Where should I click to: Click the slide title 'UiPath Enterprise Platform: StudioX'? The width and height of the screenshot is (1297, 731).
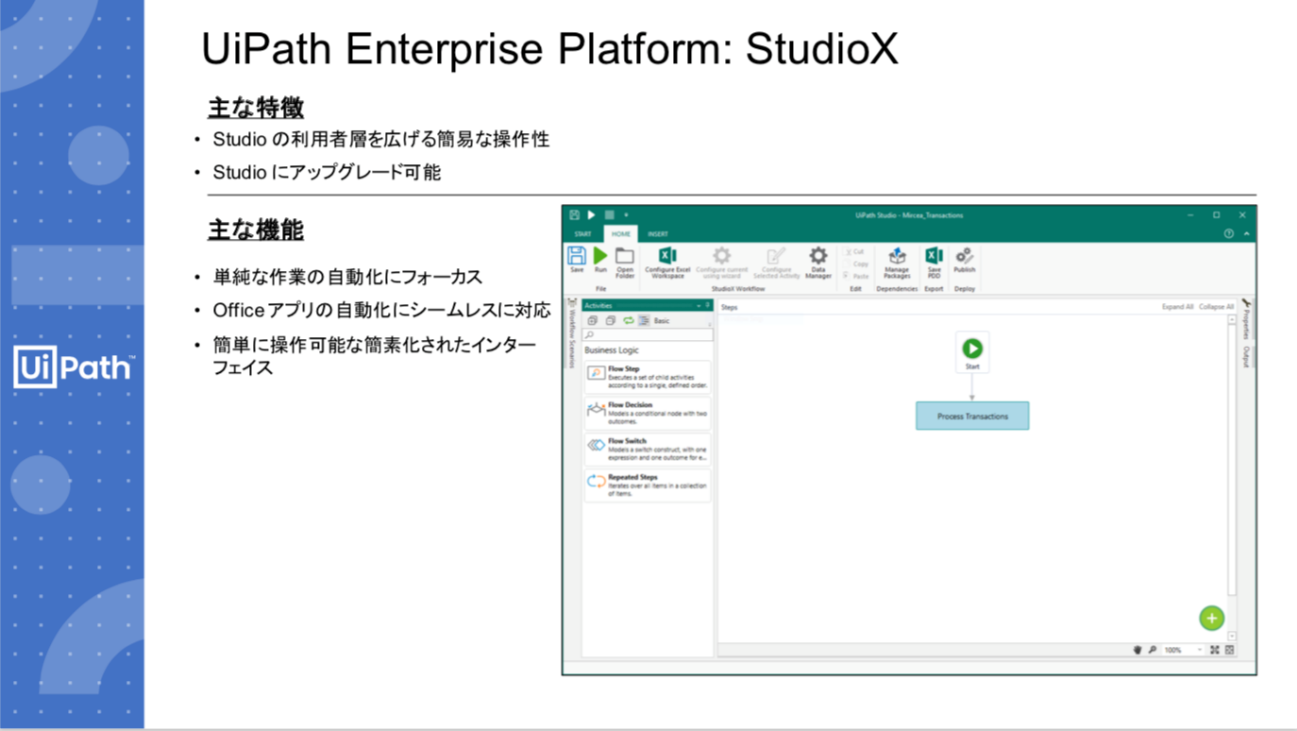550,50
